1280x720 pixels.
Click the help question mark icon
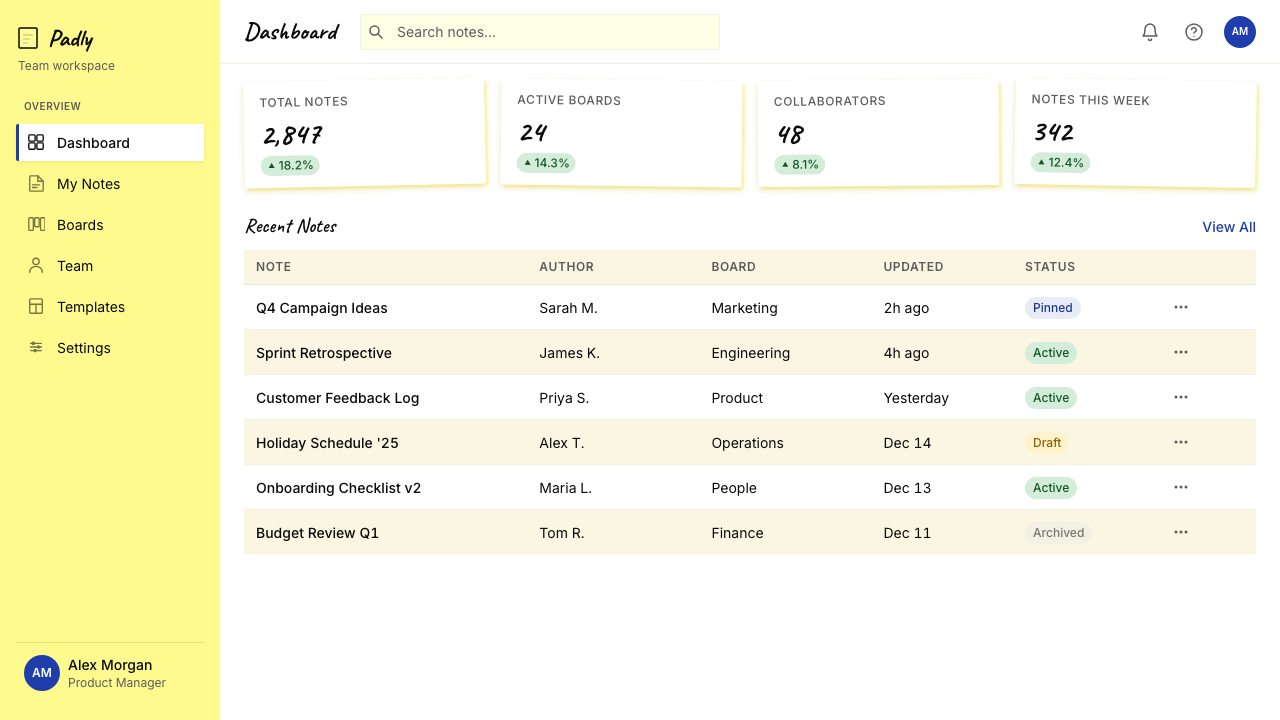pyautogui.click(x=1194, y=32)
